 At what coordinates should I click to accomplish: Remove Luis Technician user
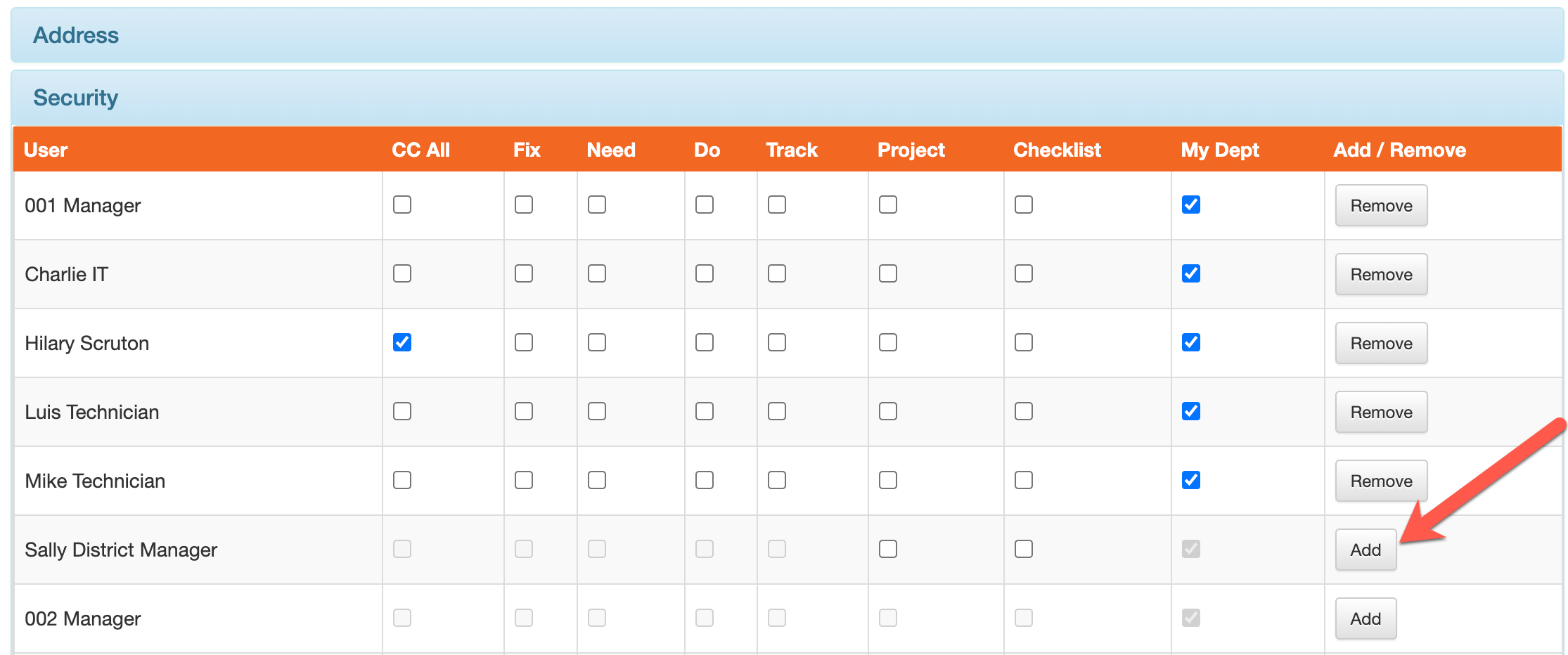pos(1381,412)
